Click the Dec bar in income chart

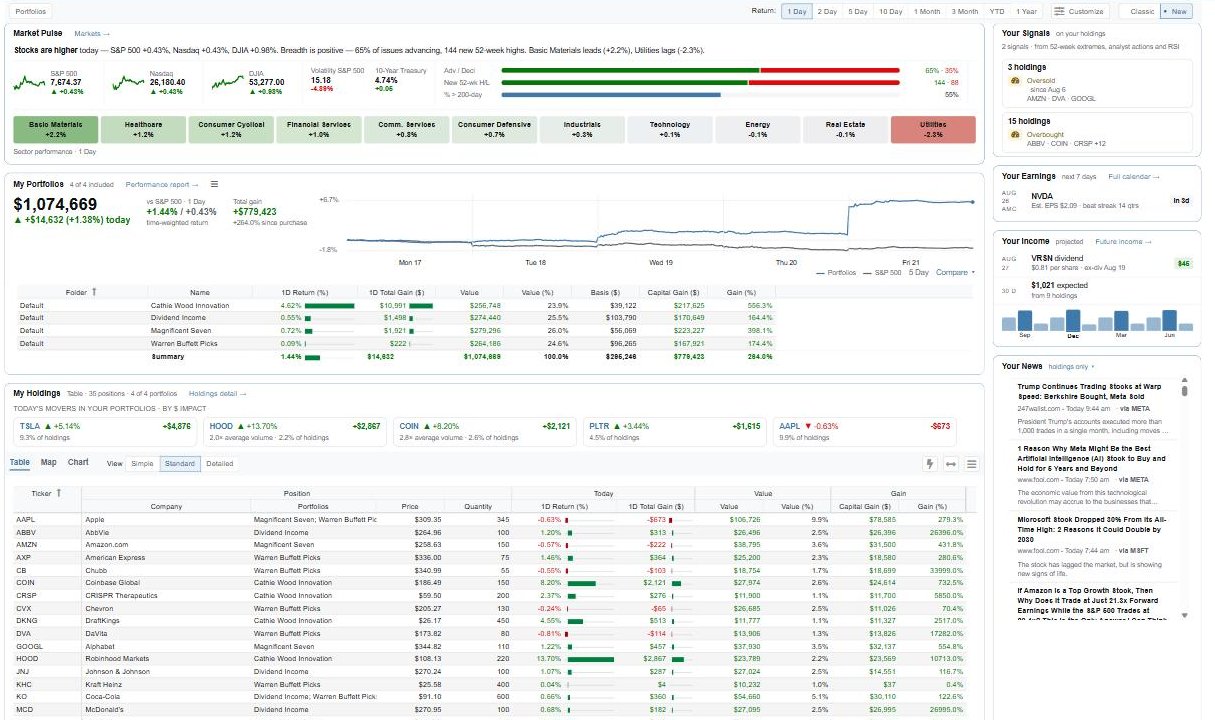(x=1073, y=320)
